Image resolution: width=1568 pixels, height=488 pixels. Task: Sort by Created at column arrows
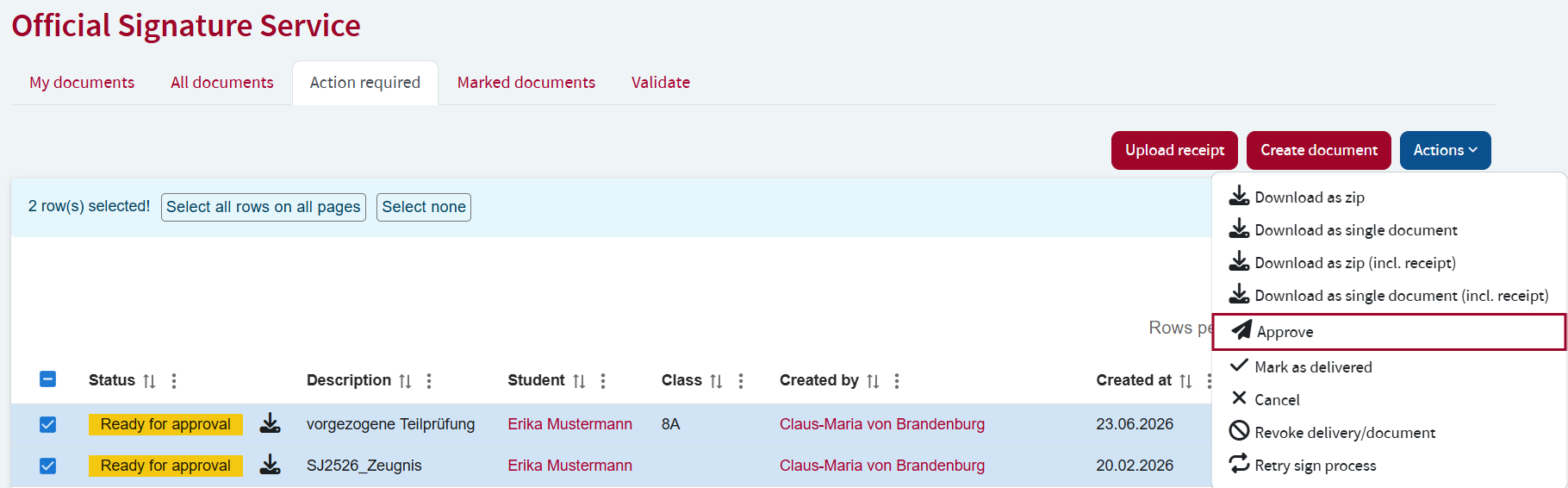[1185, 381]
